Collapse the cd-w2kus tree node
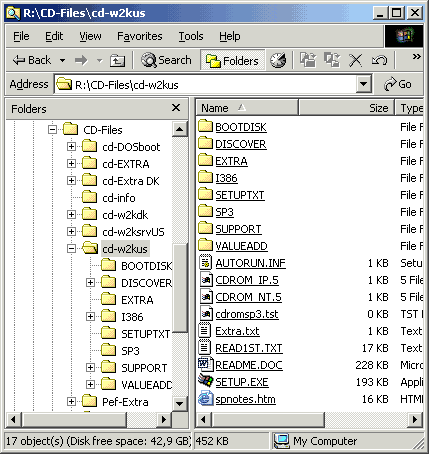 pos(71,248)
